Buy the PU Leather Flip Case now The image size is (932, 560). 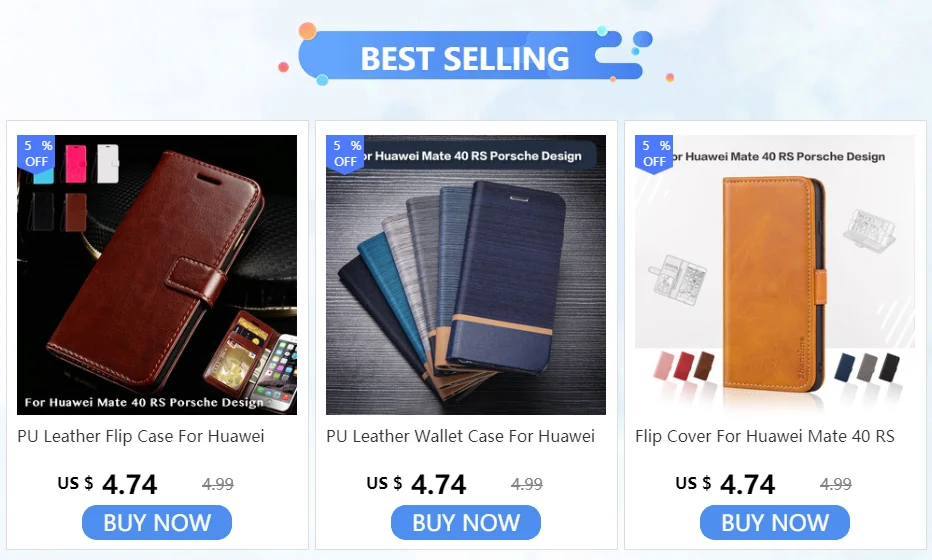pyautogui.click(x=157, y=523)
